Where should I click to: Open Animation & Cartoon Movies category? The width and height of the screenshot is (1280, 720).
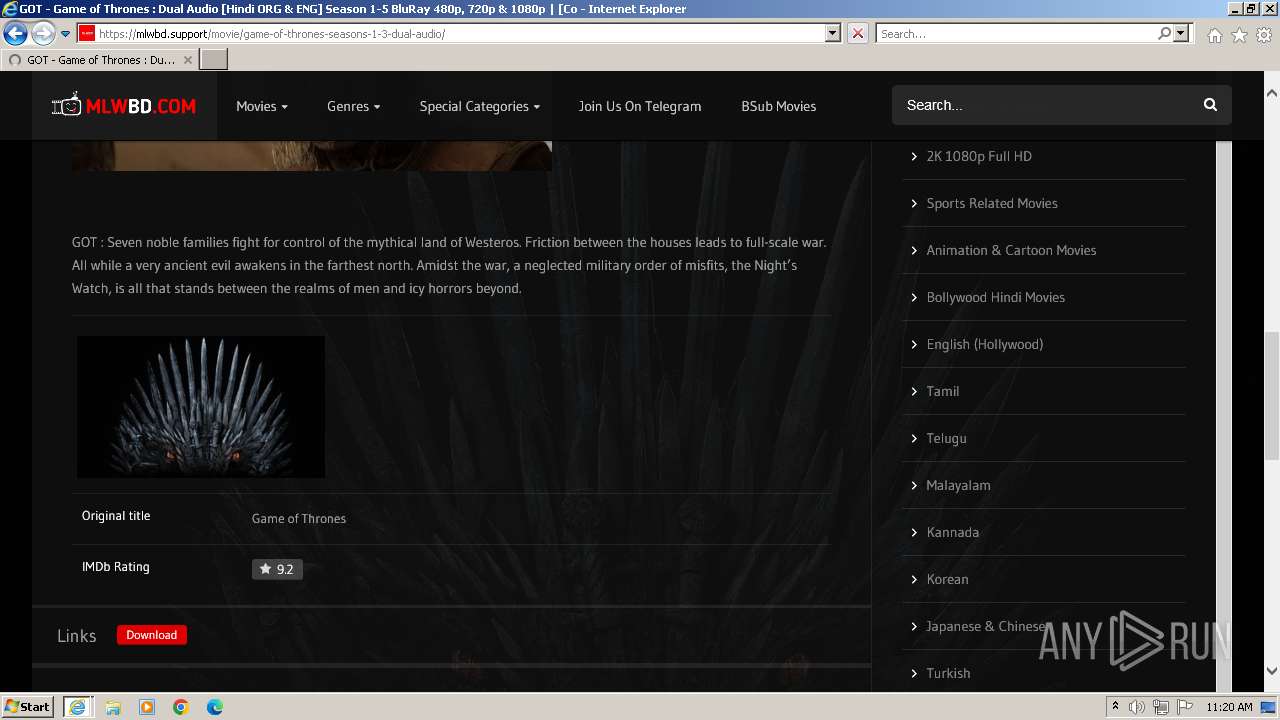coord(1011,250)
